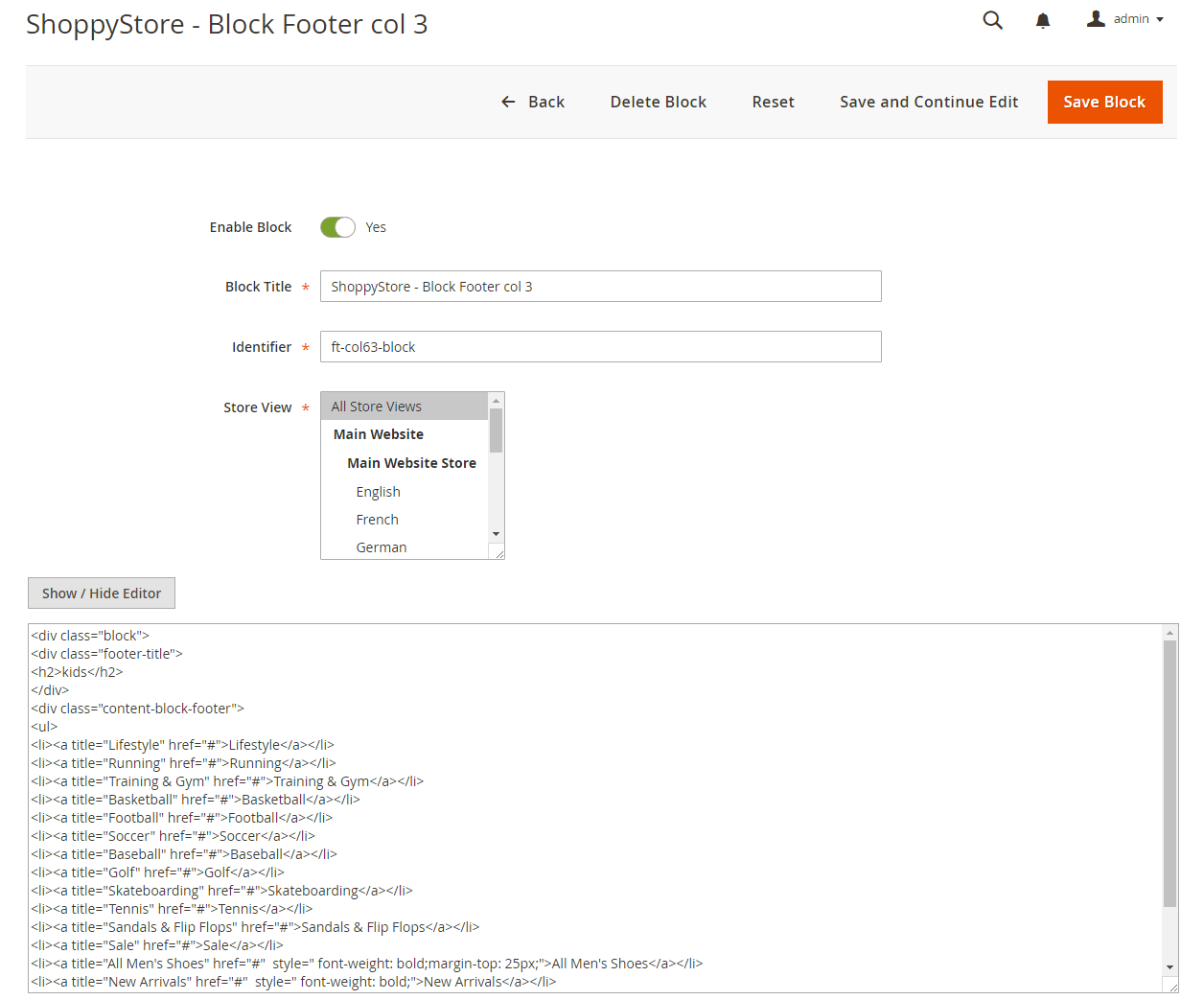Click the Store View list resize handle
The height and width of the screenshot is (1000, 1204).
(x=498, y=552)
